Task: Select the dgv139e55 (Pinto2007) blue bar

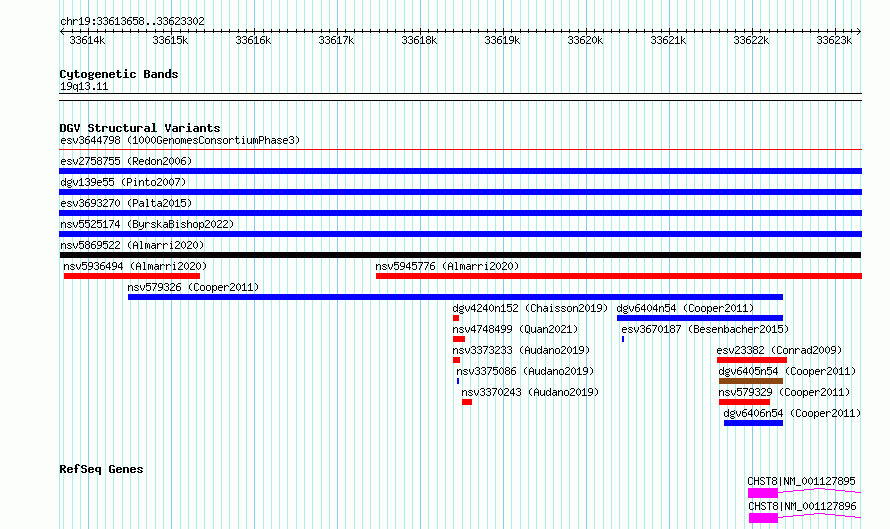Action: click(460, 192)
